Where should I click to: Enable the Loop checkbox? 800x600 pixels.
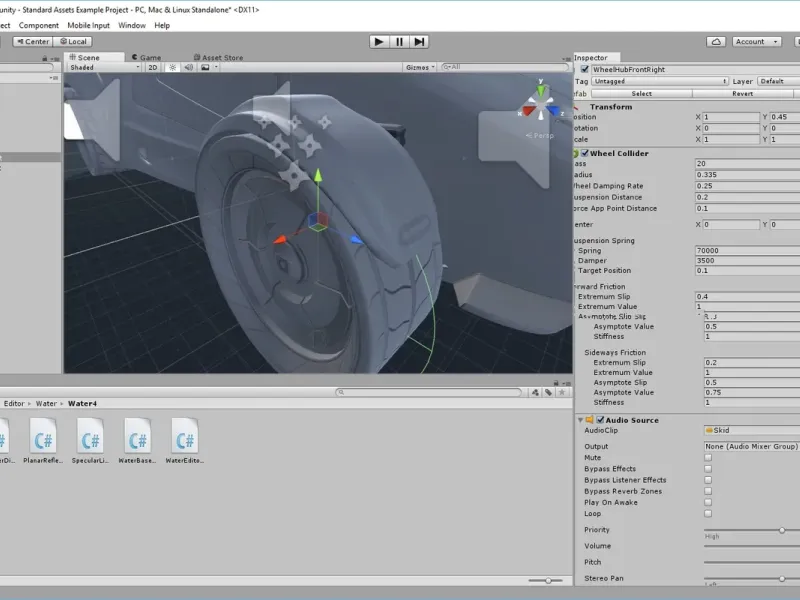[x=708, y=513]
